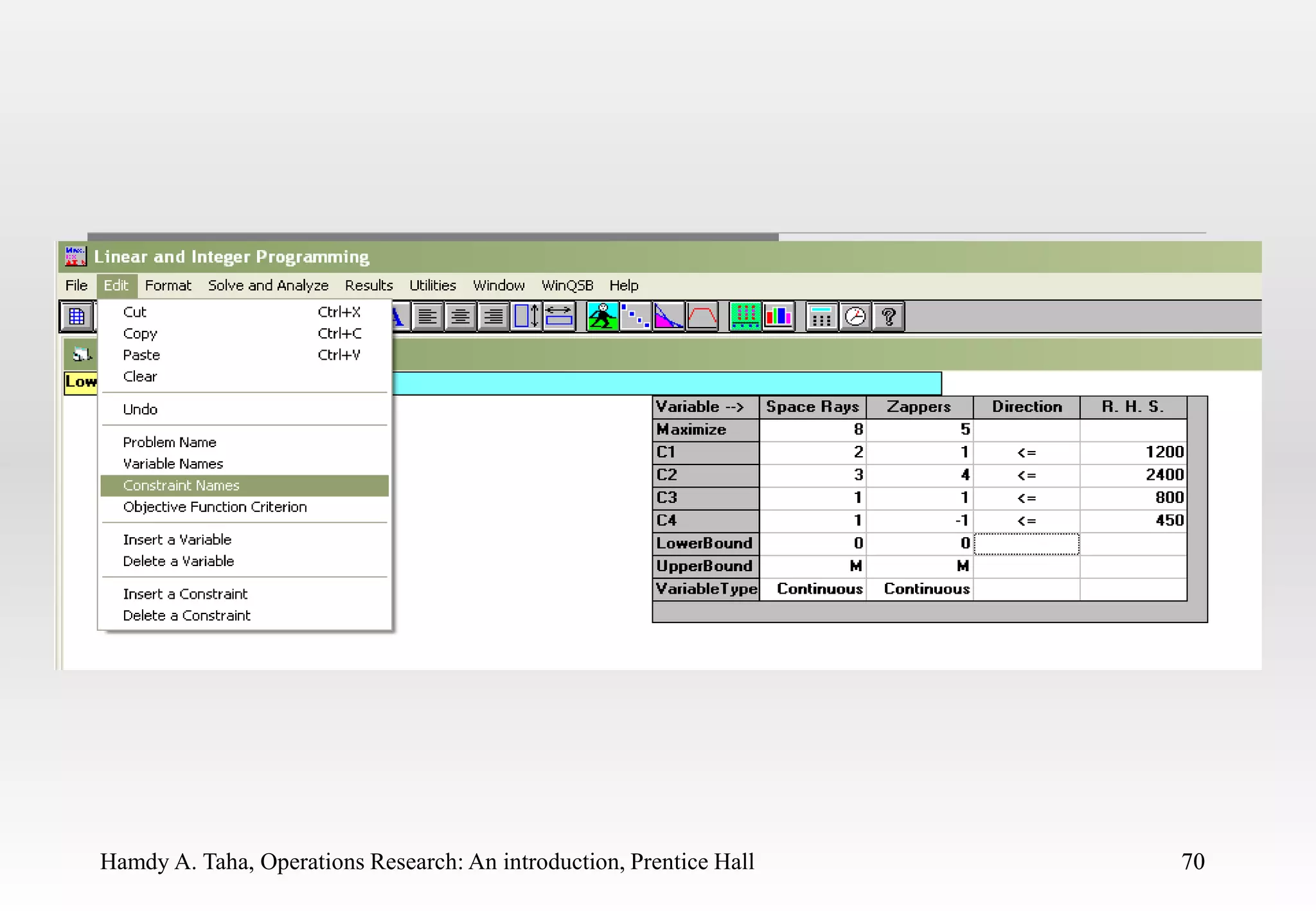Click the Space Rays VariableType cell
This screenshot has height=911, width=1316.
(813, 589)
